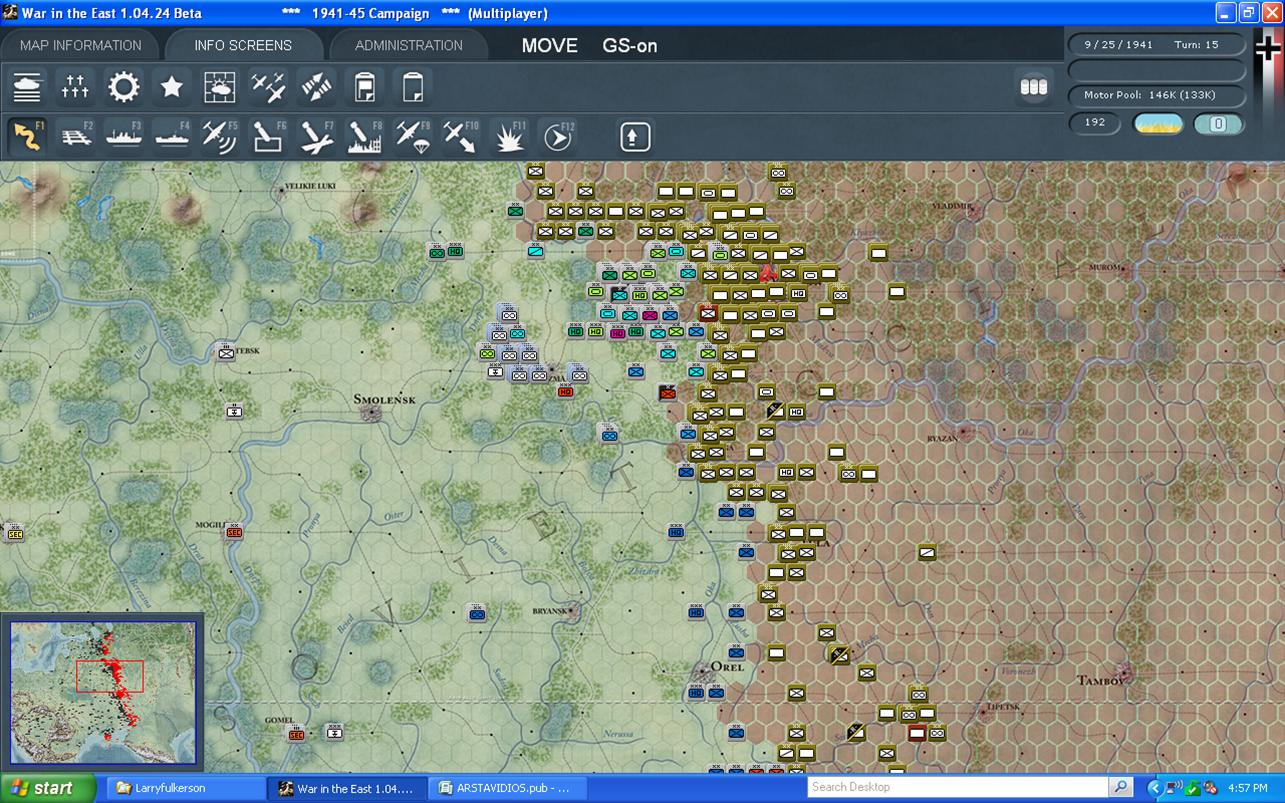Open the report clipboard with flag icon
Screen dimensions: 1285x803
[x=365, y=87]
